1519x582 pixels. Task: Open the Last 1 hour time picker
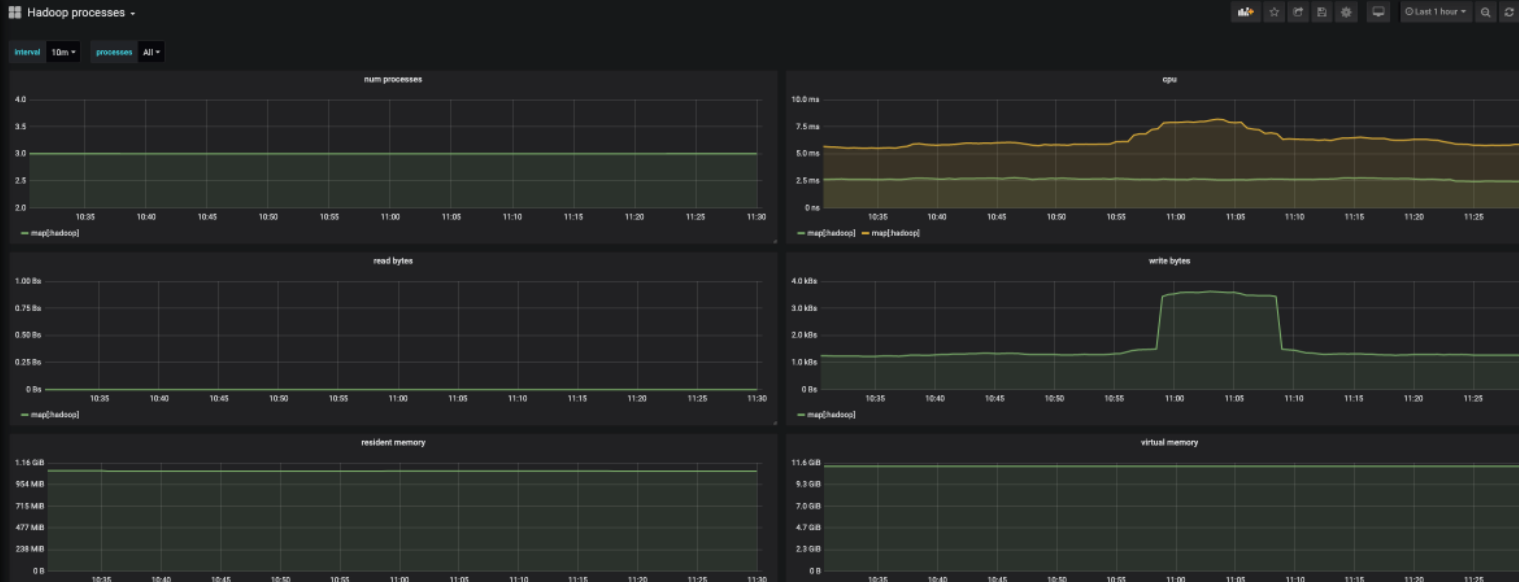(1436, 12)
